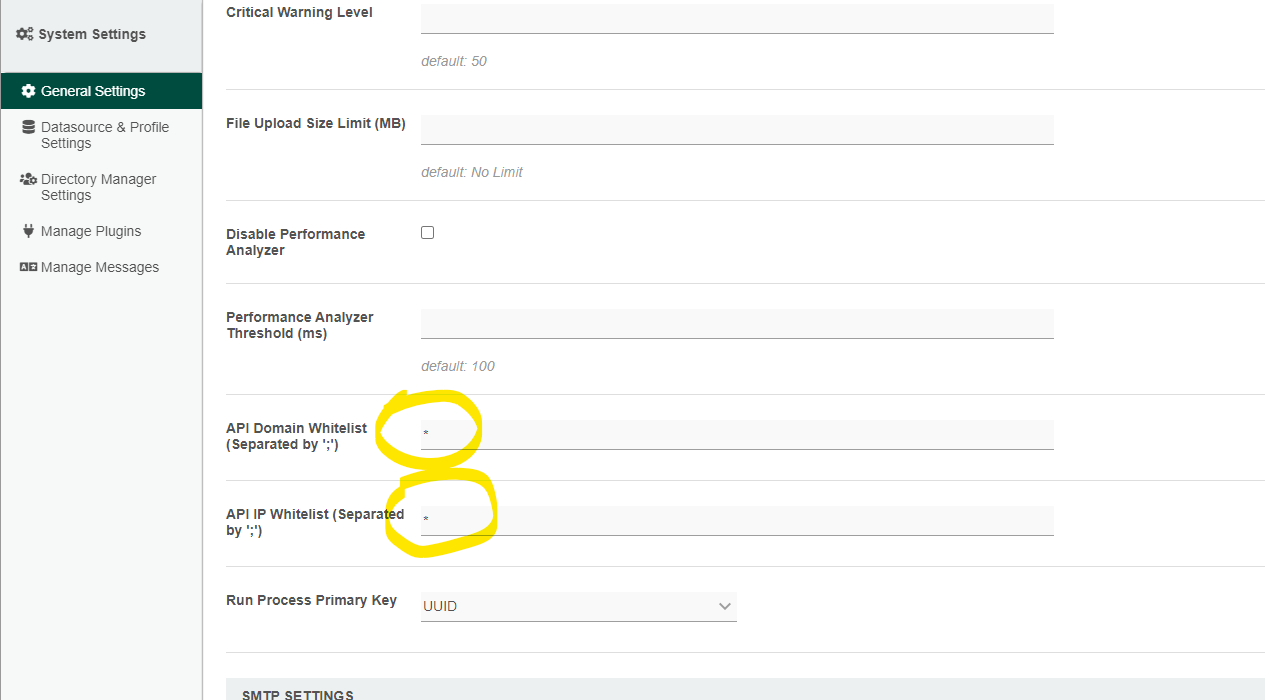Screen dimensions: 1265x700
Task: Enable Disable Performance Analyzer checkbox
Action: pos(427,232)
